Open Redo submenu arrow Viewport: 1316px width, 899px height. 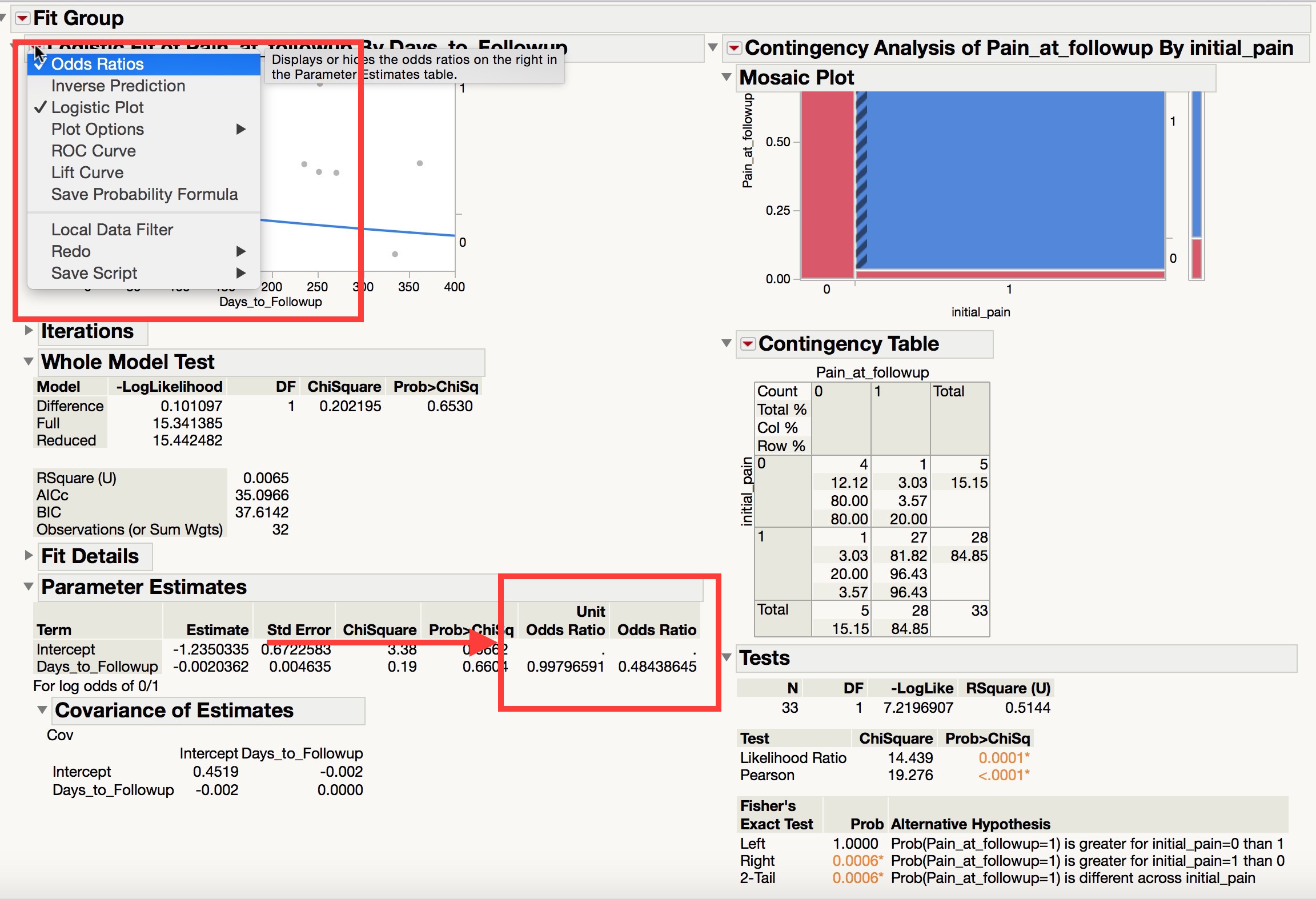click(241, 251)
